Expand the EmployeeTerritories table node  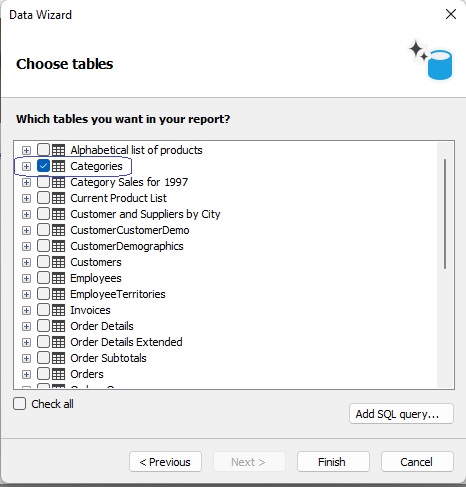point(26,294)
